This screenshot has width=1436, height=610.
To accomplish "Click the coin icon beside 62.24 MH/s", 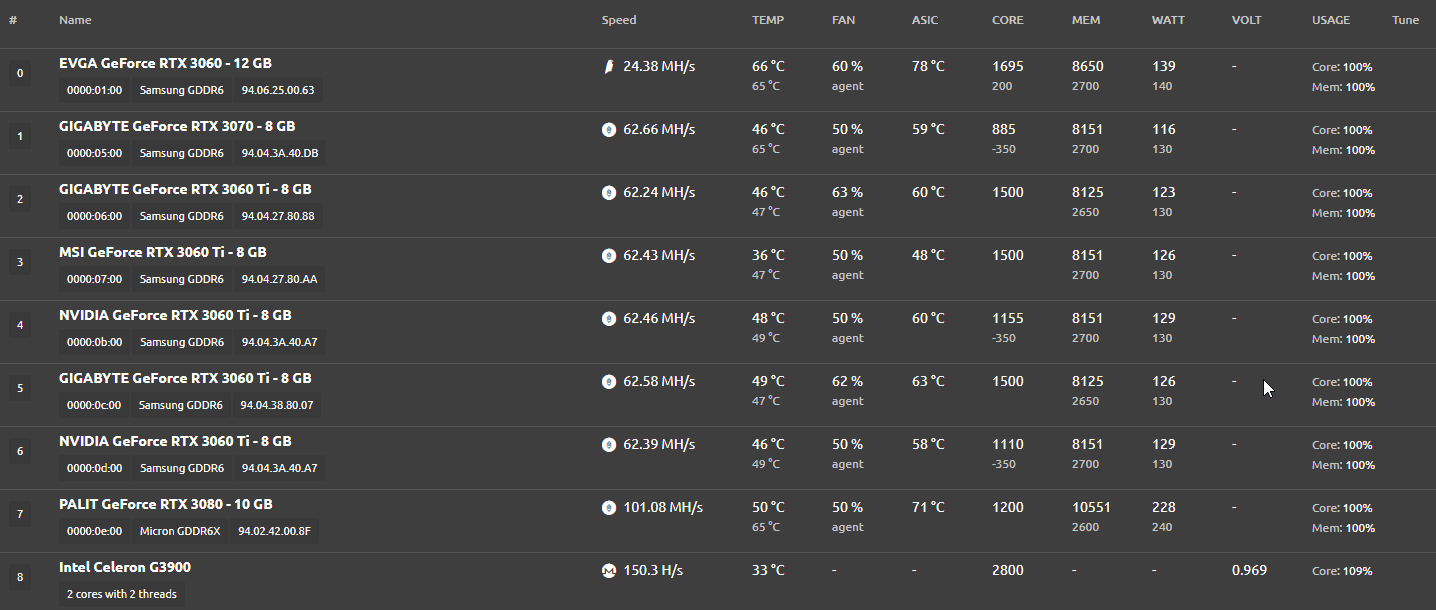I will 608,193.
